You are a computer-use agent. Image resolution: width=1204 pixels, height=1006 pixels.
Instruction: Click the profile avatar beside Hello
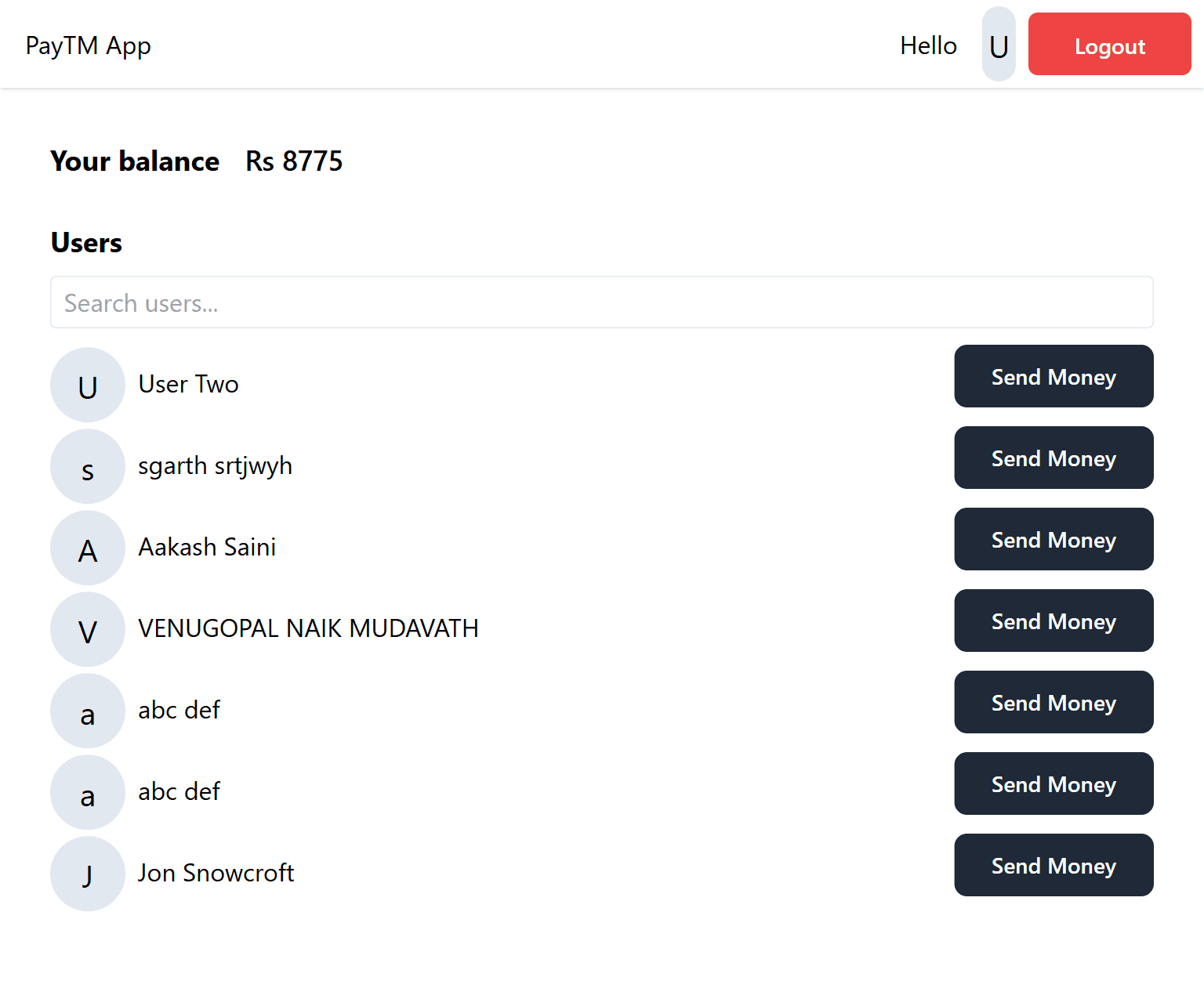[998, 45]
